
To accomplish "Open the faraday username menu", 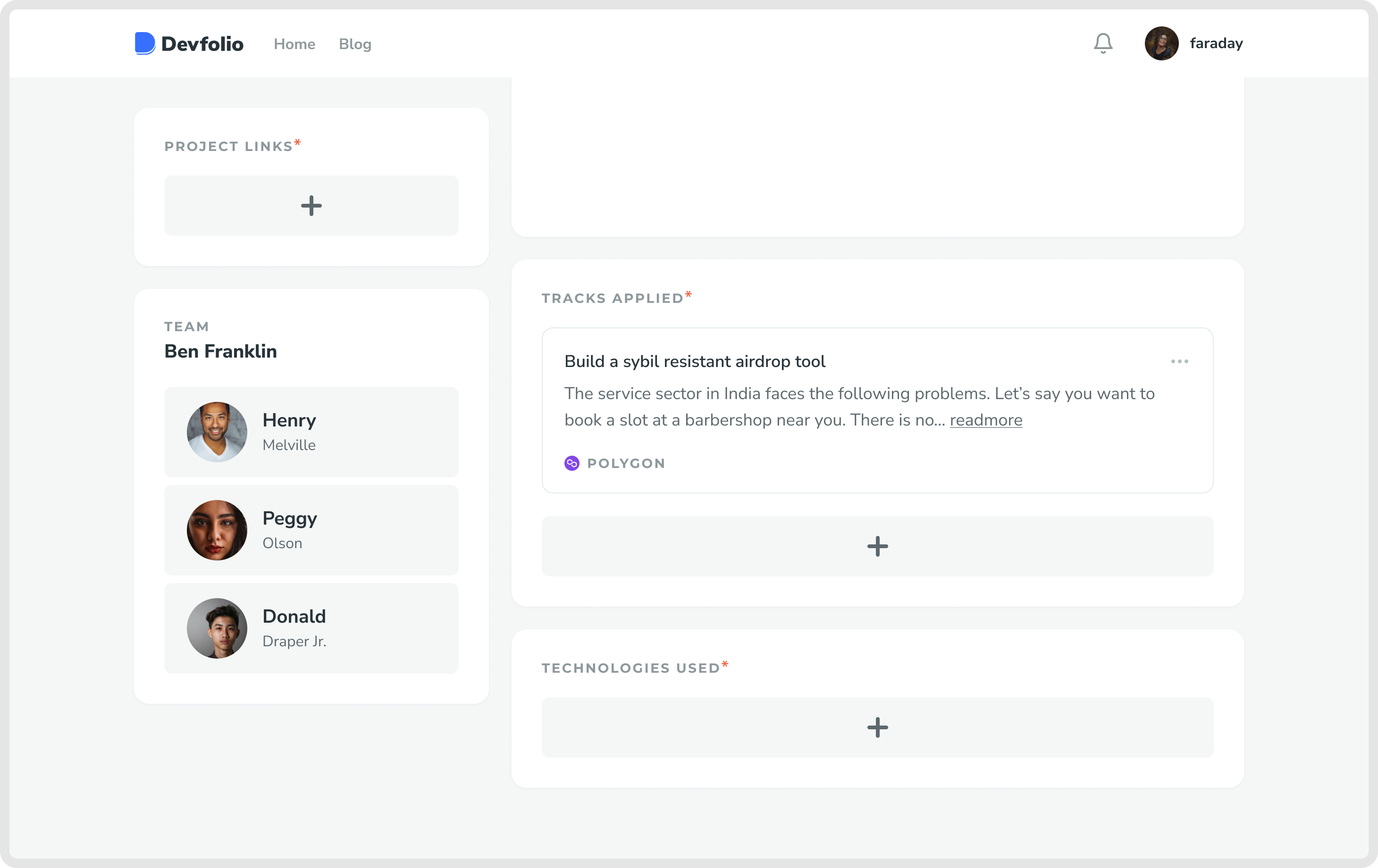I will 1216,43.
